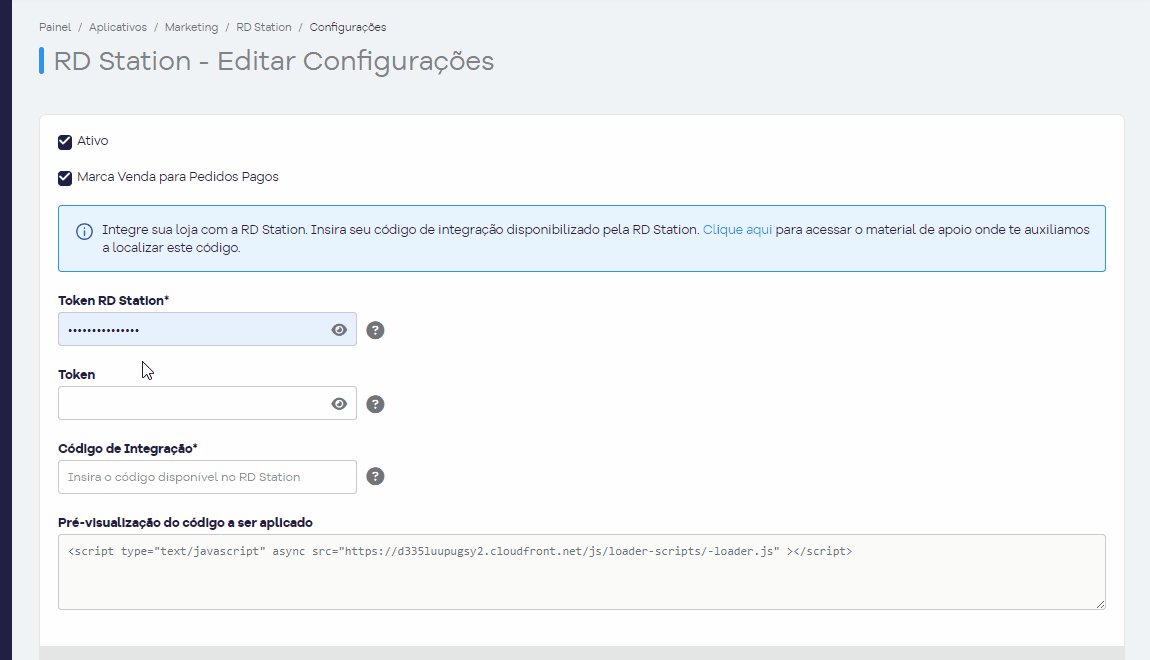This screenshot has height=660, width=1150.
Task: Show the Token RD Station password value
Action: coord(339,330)
